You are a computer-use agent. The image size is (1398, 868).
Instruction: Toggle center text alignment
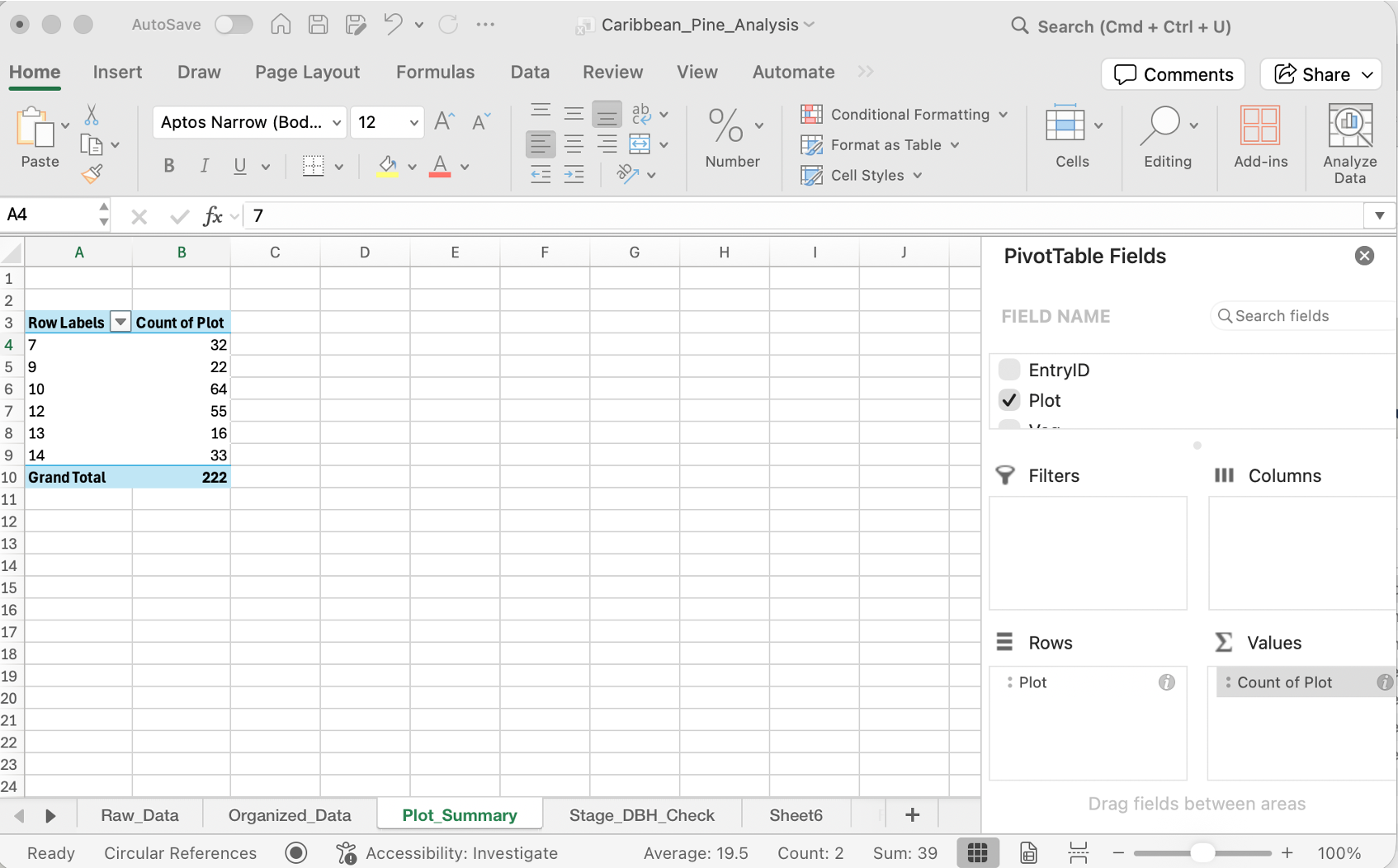point(574,144)
